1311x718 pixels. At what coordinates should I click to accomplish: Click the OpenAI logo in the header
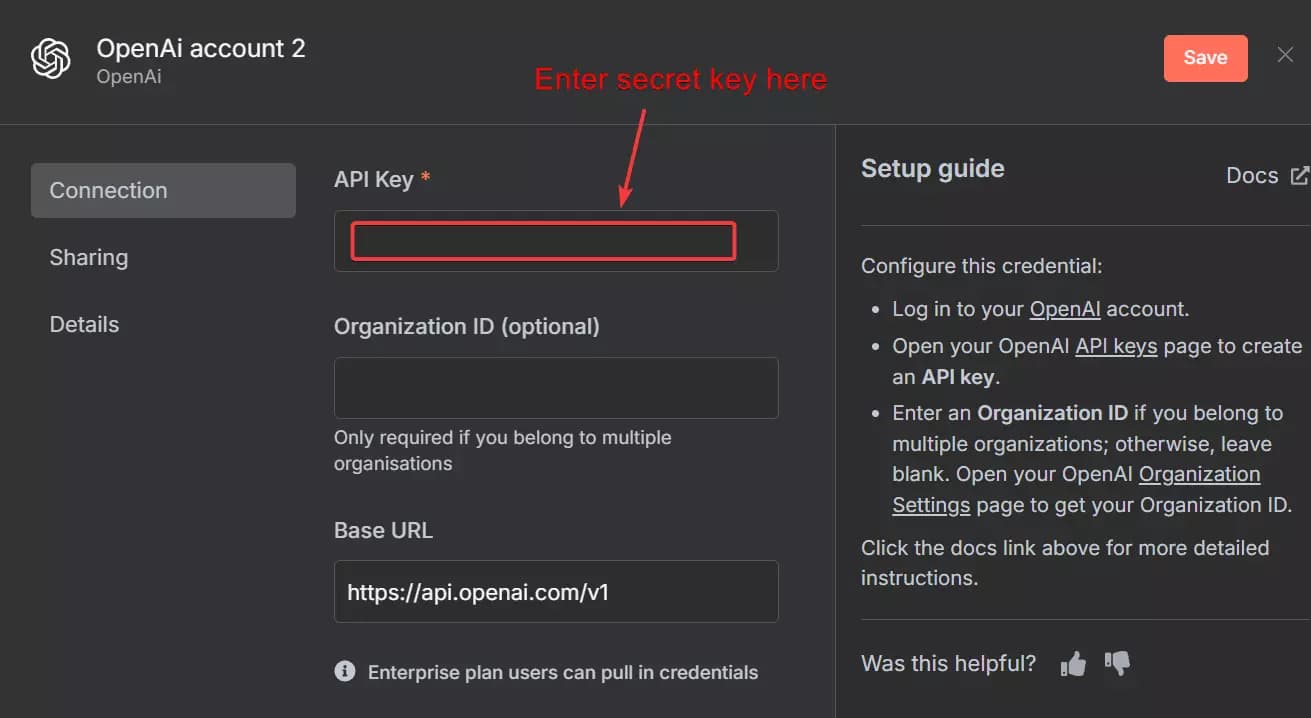click(x=48, y=57)
